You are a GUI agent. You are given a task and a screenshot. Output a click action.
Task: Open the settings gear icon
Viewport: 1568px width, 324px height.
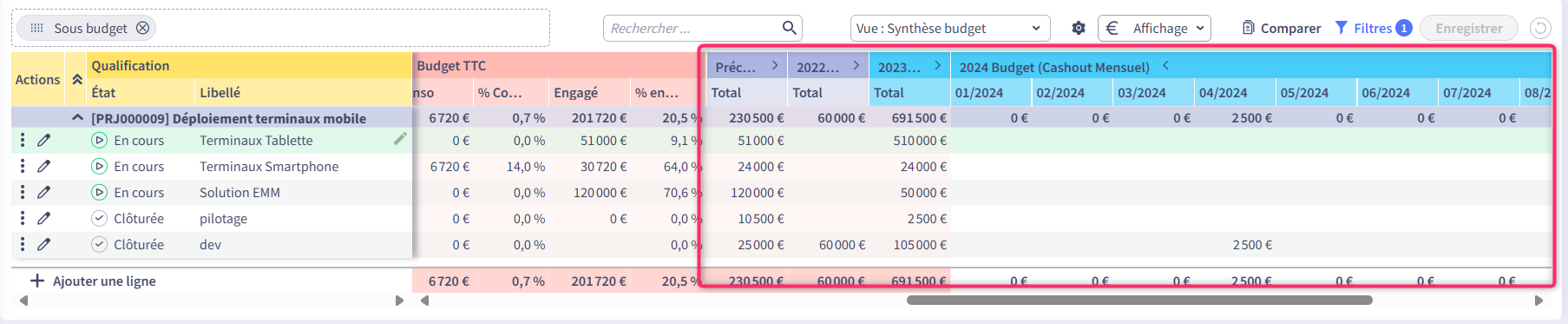coord(1079,28)
